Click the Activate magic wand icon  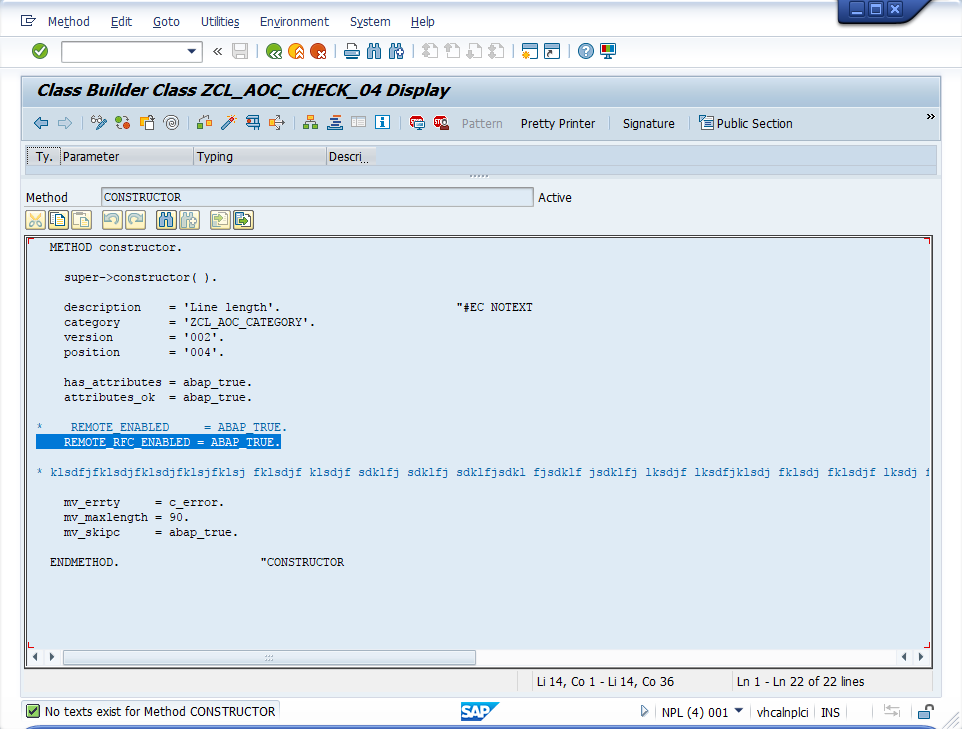coord(228,123)
